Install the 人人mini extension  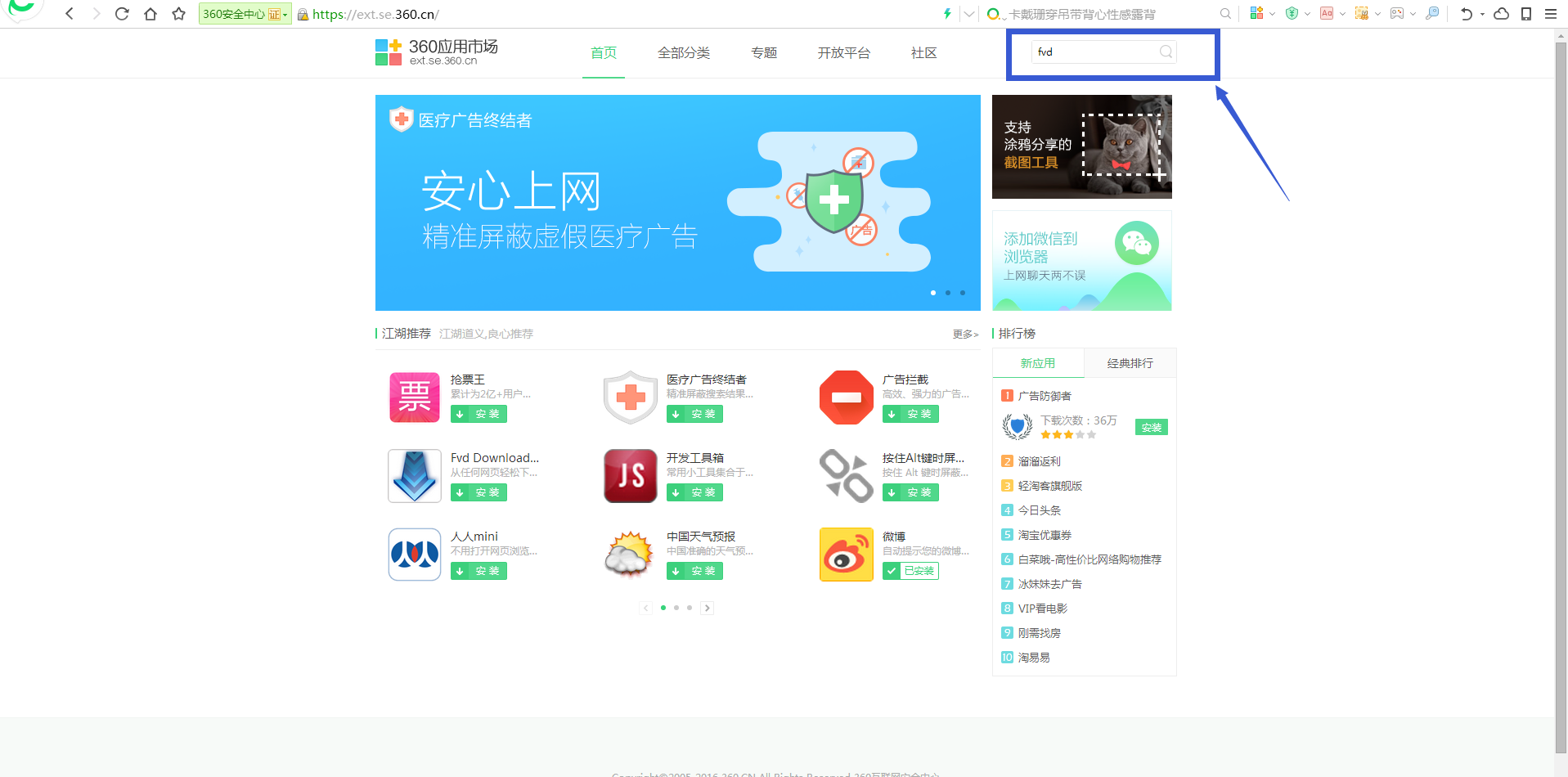pyautogui.click(x=478, y=571)
